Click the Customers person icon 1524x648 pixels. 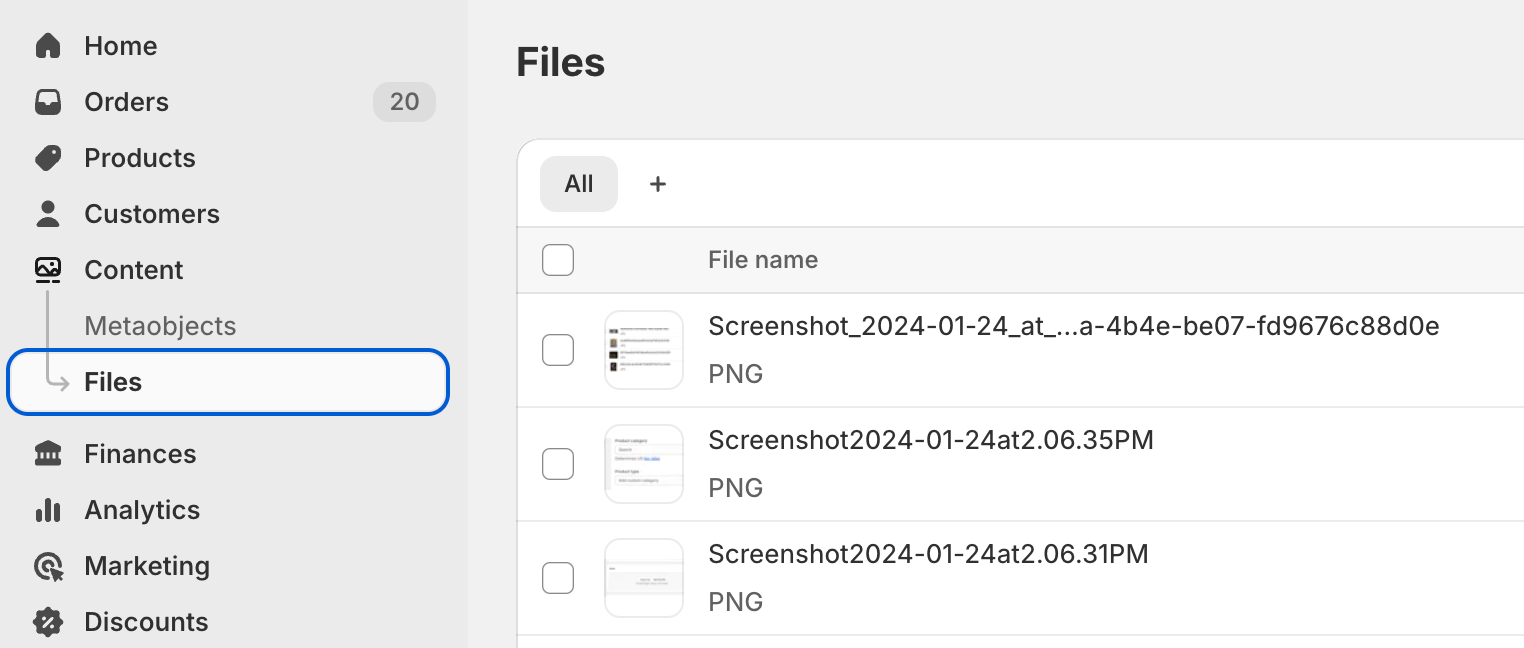click(48, 214)
